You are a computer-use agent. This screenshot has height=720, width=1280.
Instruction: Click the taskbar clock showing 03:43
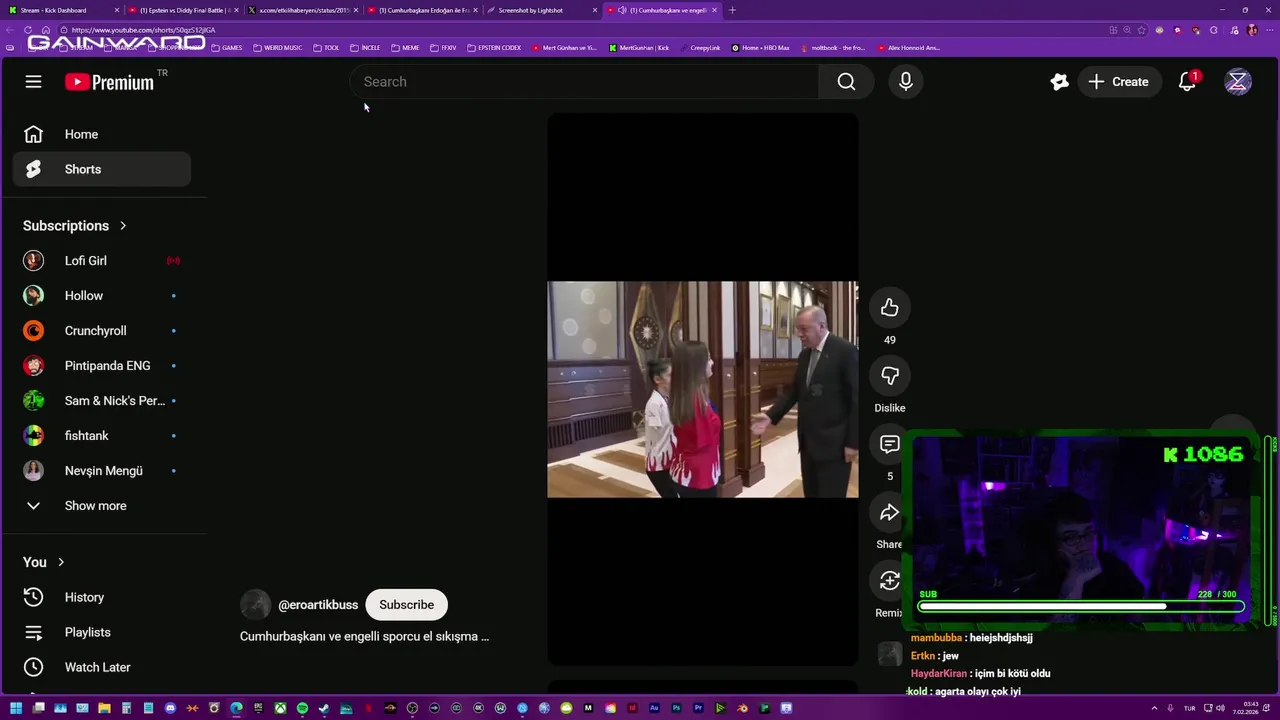(x=1245, y=708)
